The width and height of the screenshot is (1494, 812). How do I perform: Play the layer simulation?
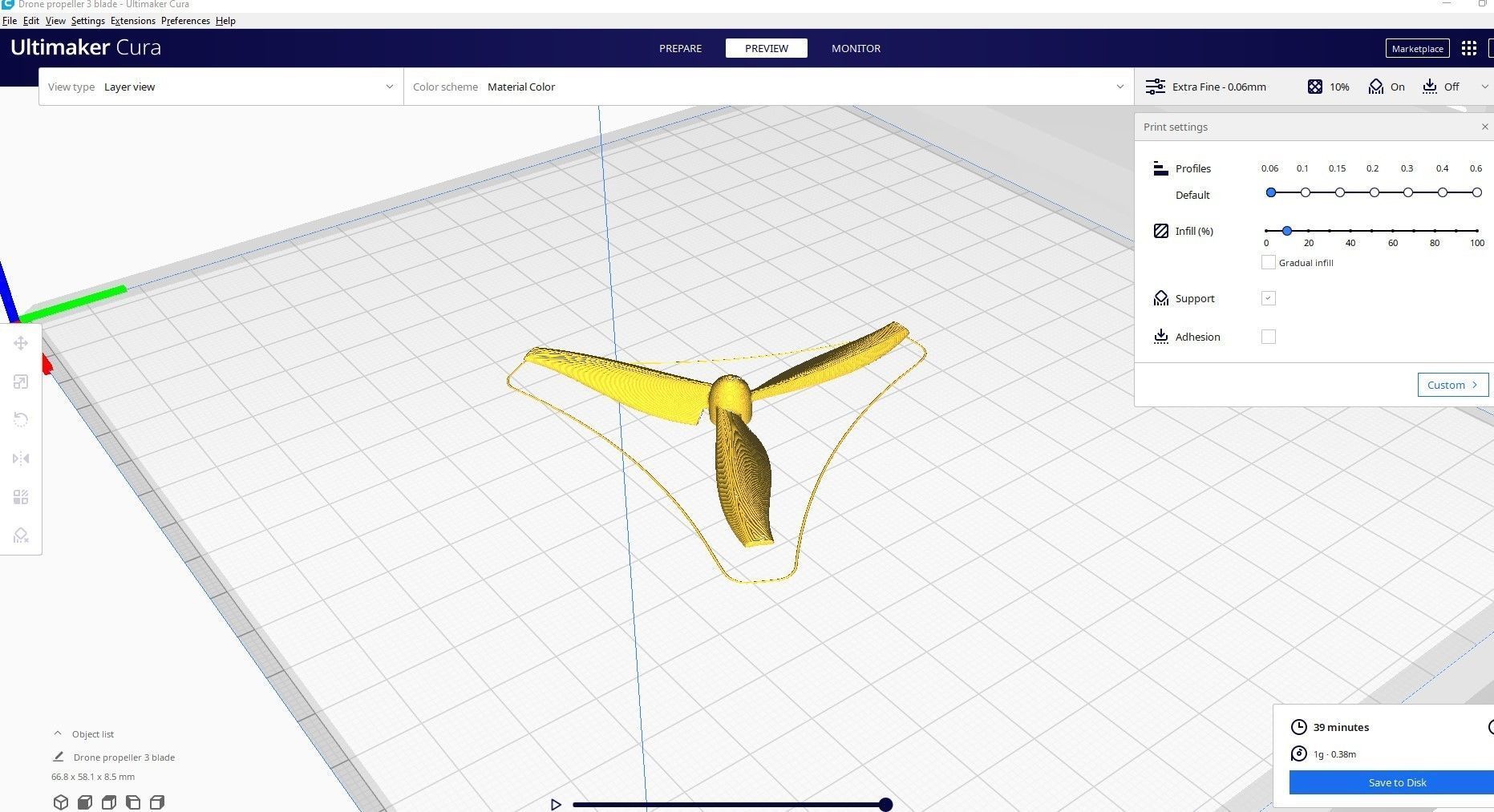(556, 804)
